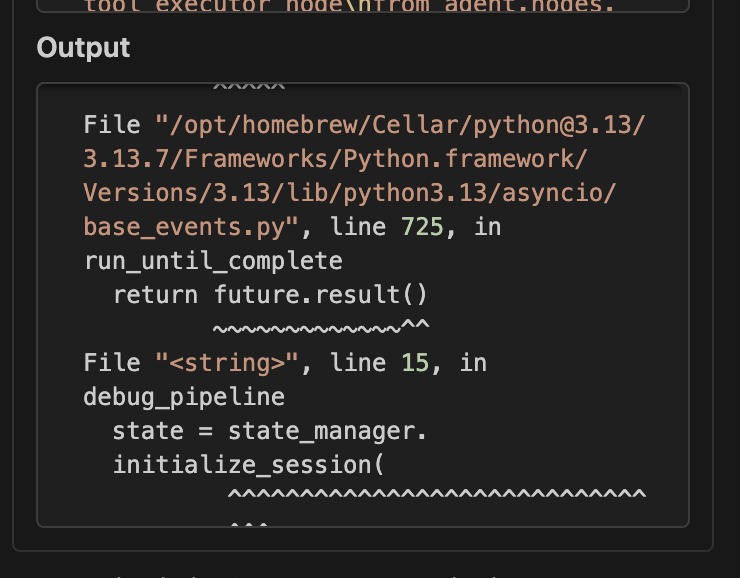Click line number 15 in traceback
This screenshot has height=578, width=740.
[x=415, y=363]
